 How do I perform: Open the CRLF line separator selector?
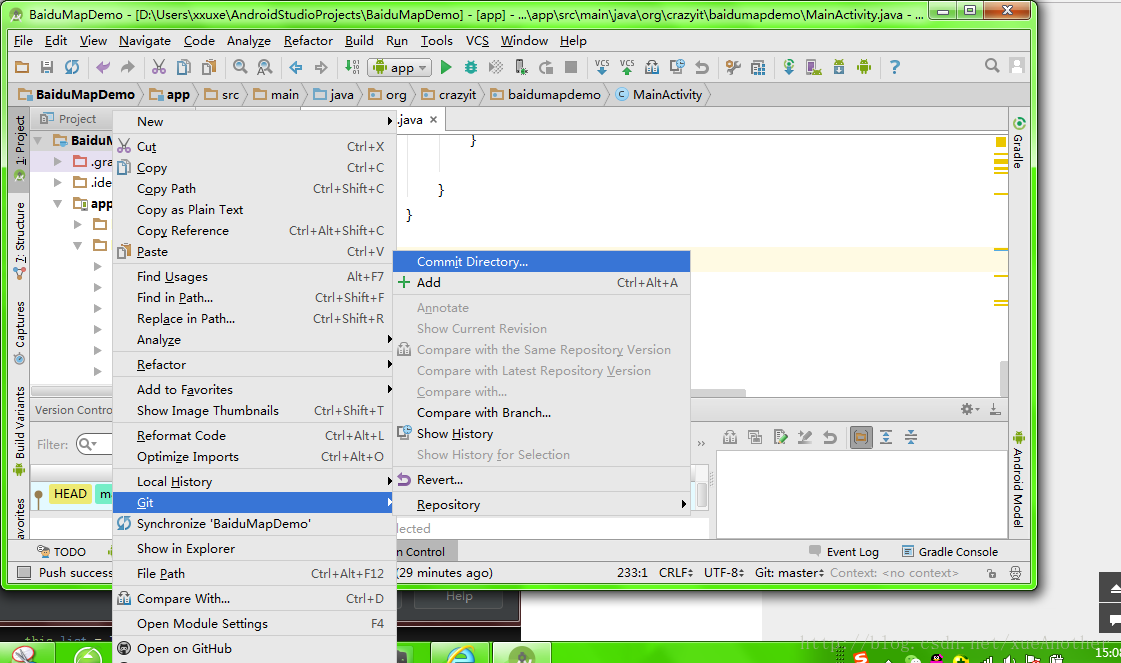pos(676,573)
